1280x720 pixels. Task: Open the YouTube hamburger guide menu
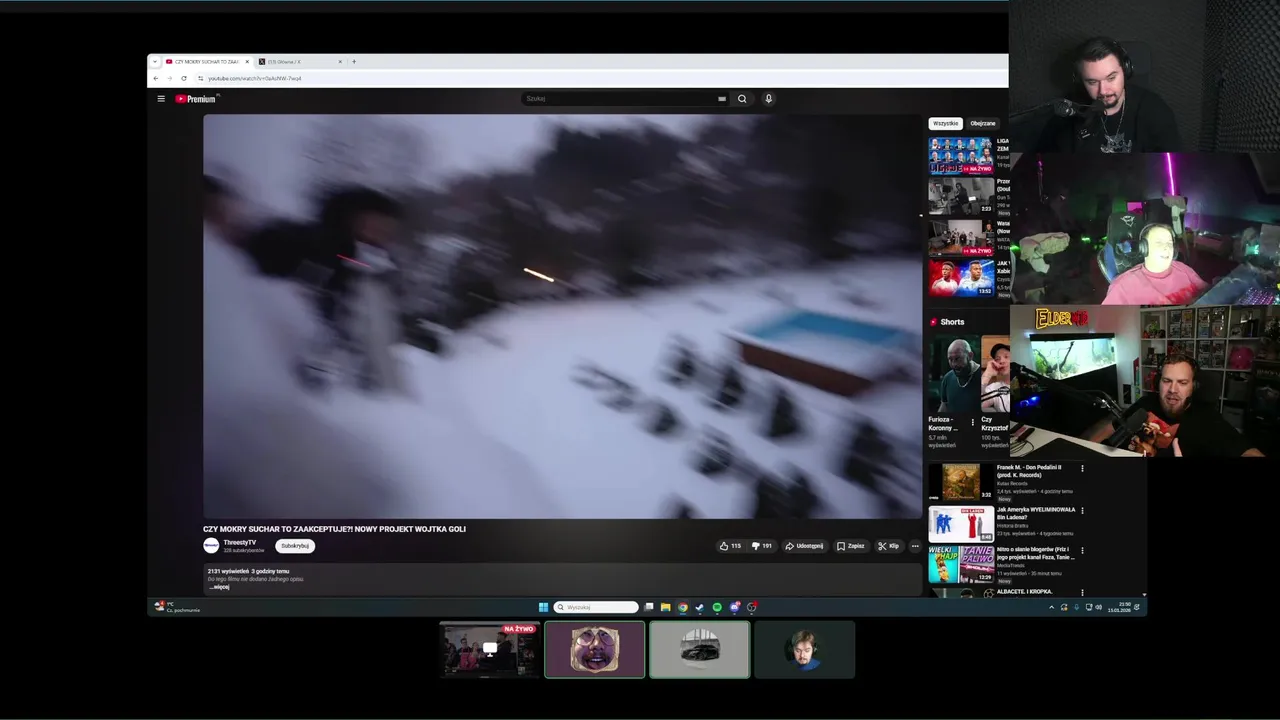pyautogui.click(x=160, y=99)
